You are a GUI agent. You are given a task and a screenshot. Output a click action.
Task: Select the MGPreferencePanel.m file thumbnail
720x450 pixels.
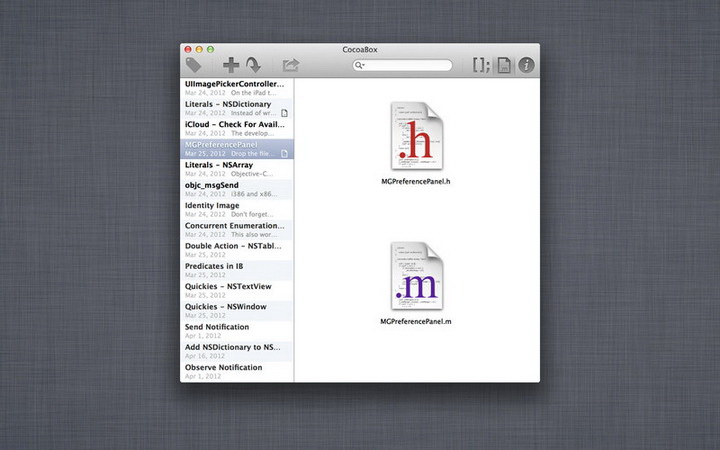tap(416, 276)
